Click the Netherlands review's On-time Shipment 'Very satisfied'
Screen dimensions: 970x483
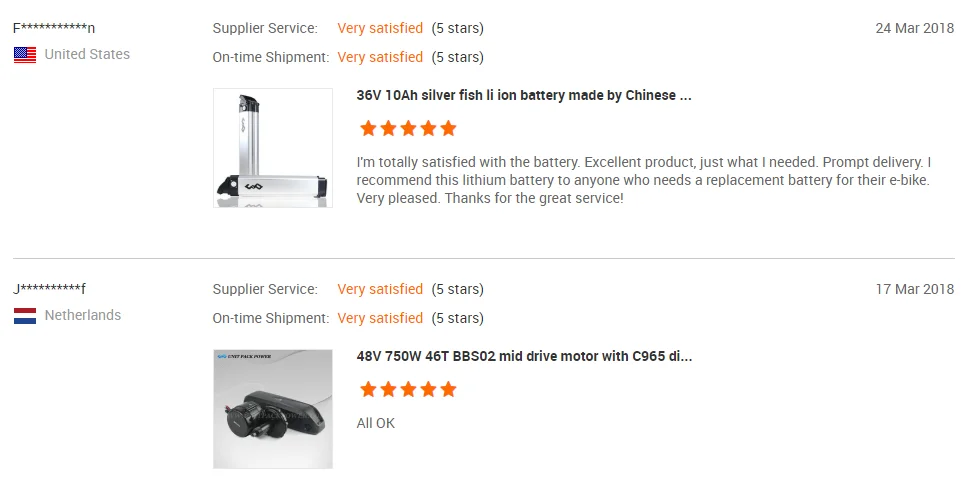[x=380, y=318]
